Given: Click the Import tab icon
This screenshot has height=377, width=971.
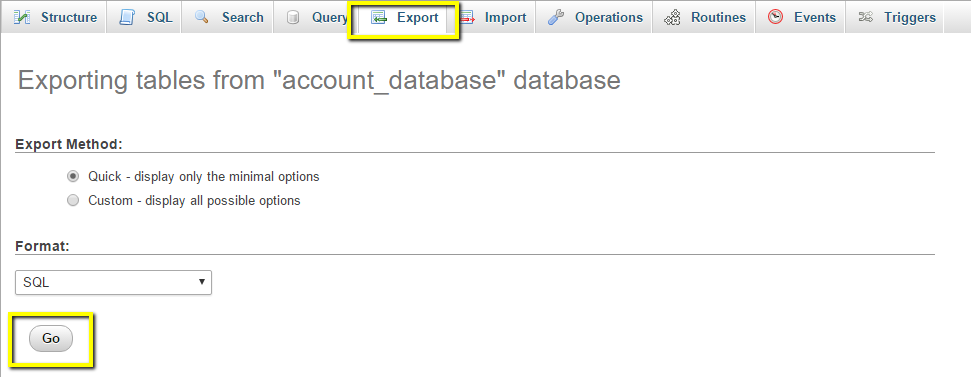Looking at the screenshot, I should click(468, 18).
